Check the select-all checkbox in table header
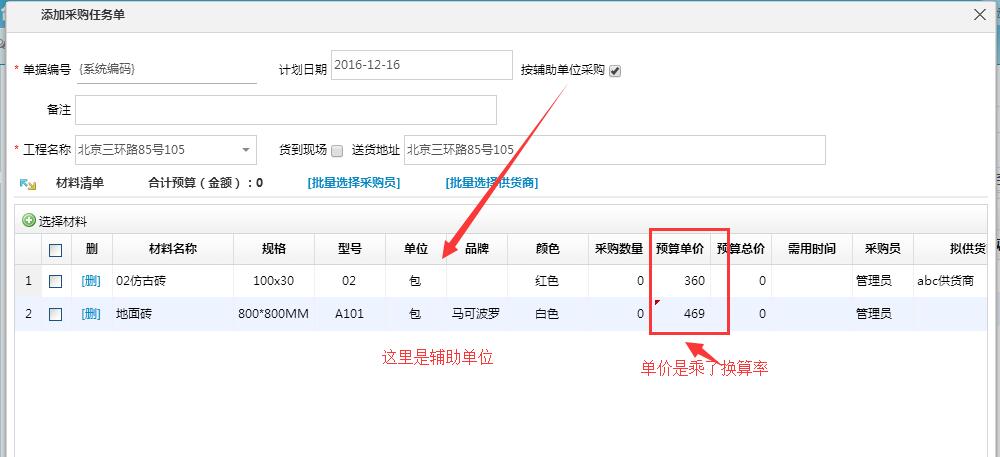This screenshot has height=457, width=1000. point(56,250)
